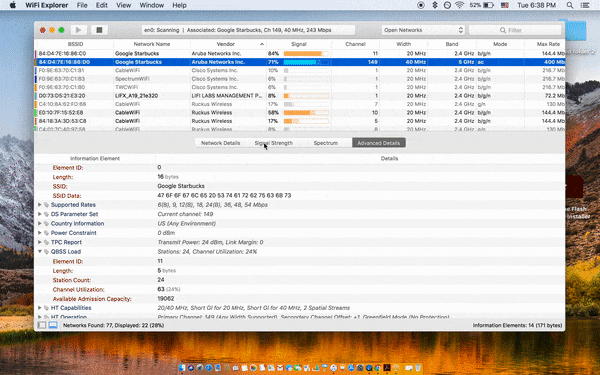
Task: Open Trash in the Dock
Action: coord(418,368)
